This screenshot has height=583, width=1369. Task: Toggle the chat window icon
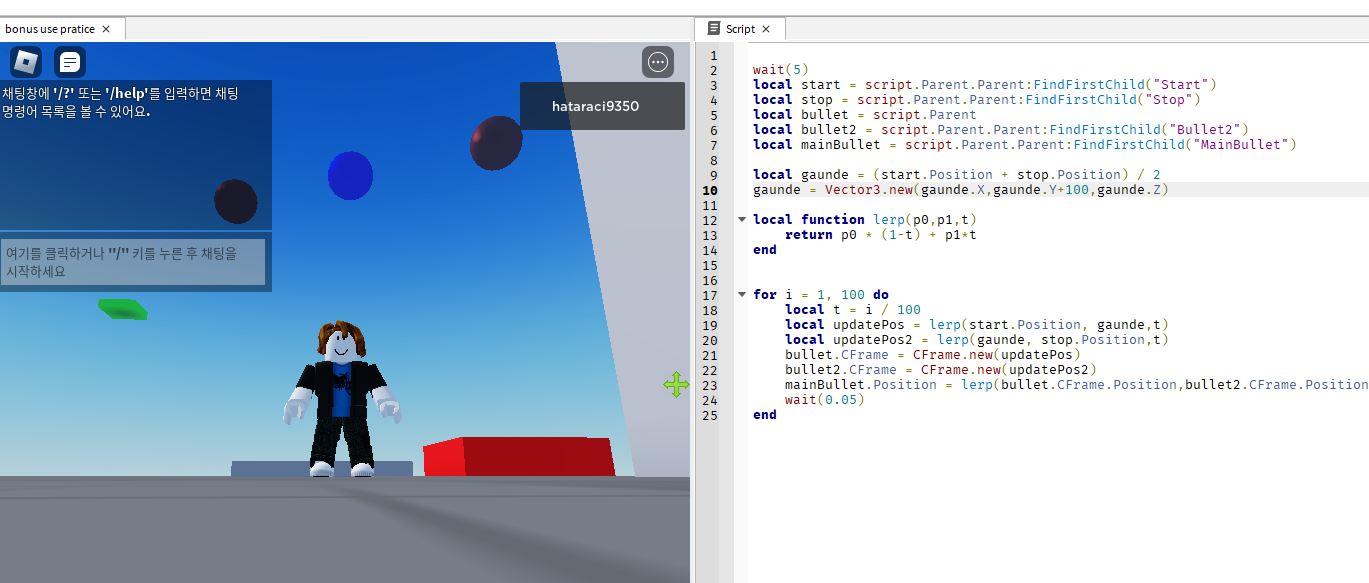click(70, 62)
